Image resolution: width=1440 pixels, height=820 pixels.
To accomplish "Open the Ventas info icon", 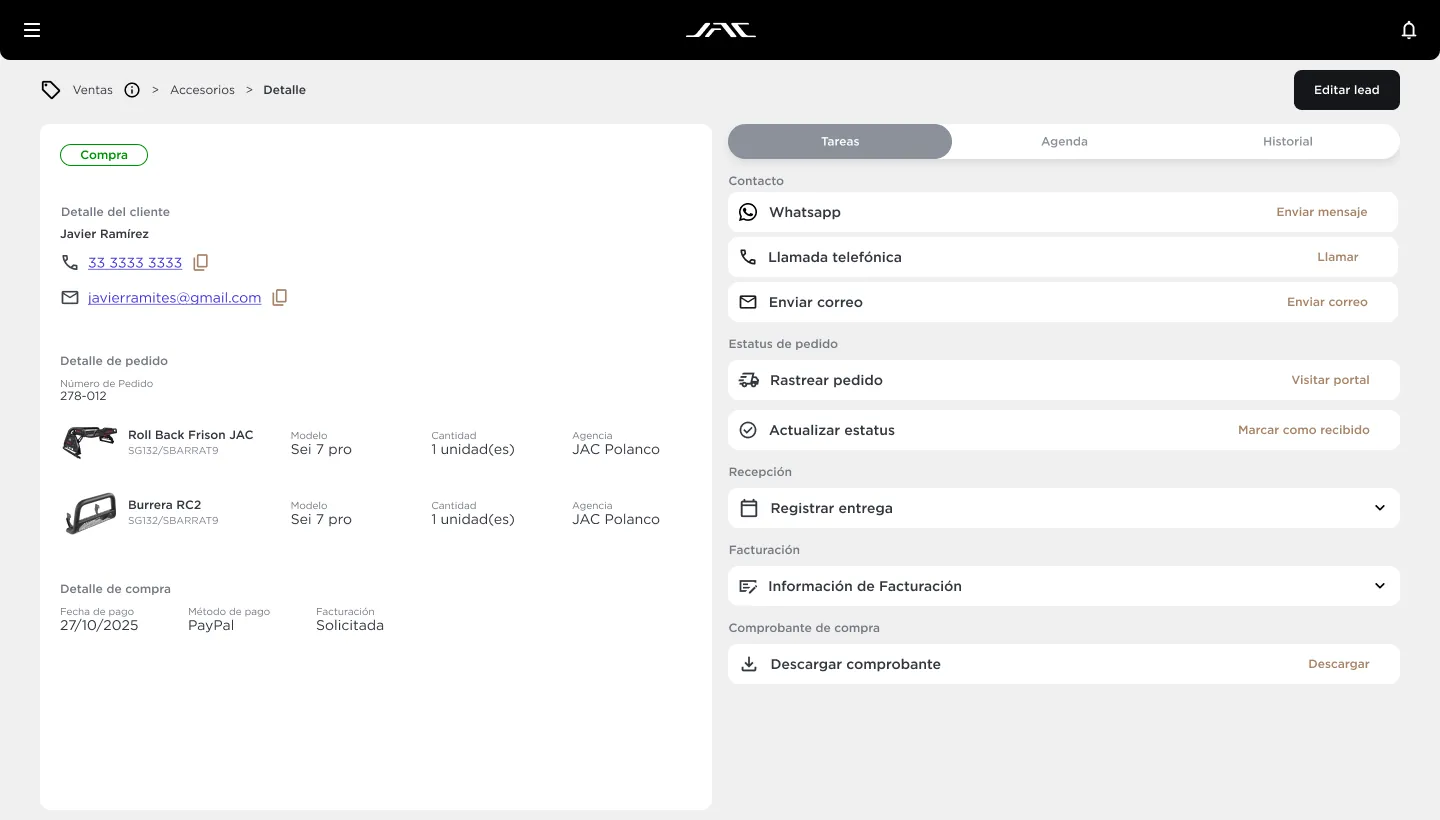I will (132, 90).
